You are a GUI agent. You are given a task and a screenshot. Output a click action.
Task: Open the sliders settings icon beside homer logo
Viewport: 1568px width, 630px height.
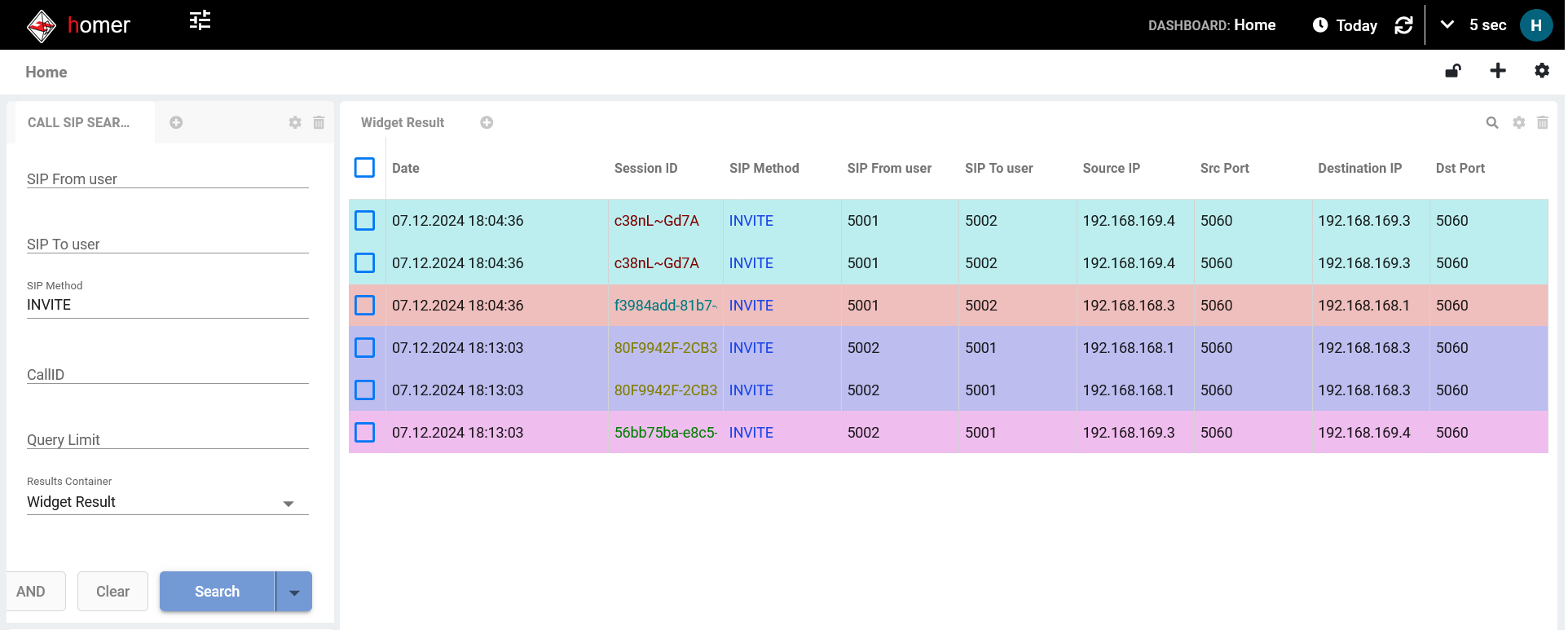pyautogui.click(x=200, y=20)
